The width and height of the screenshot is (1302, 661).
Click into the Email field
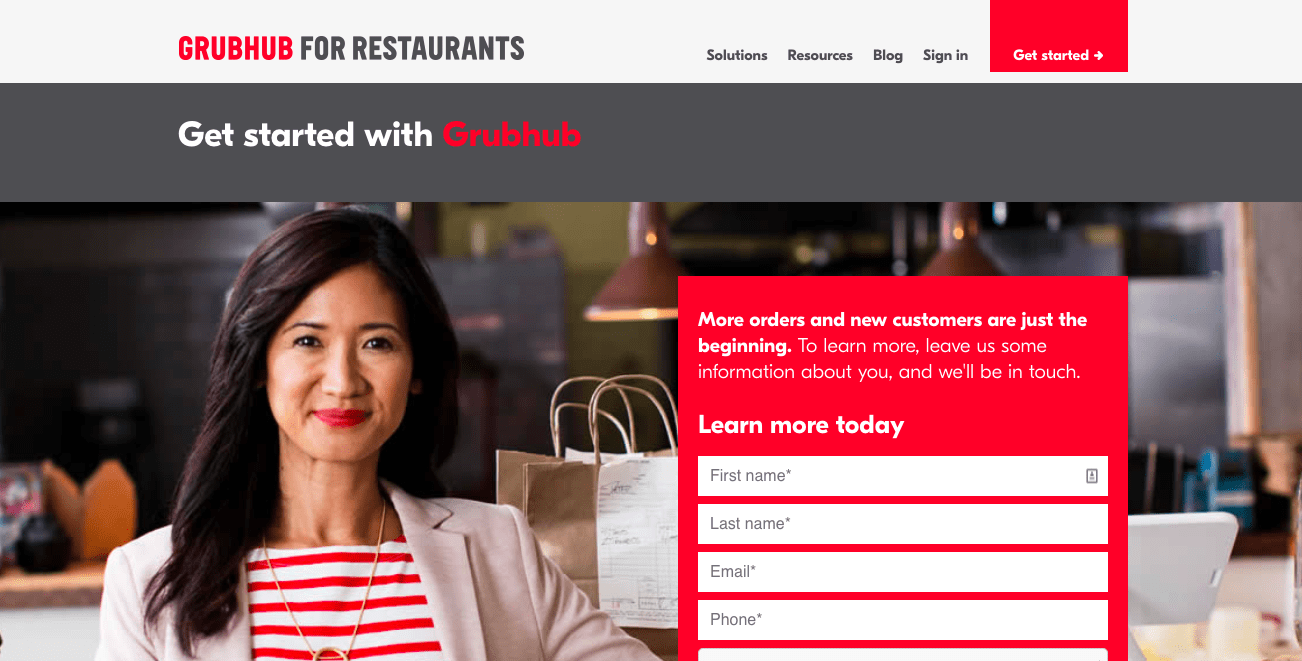point(903,572)
